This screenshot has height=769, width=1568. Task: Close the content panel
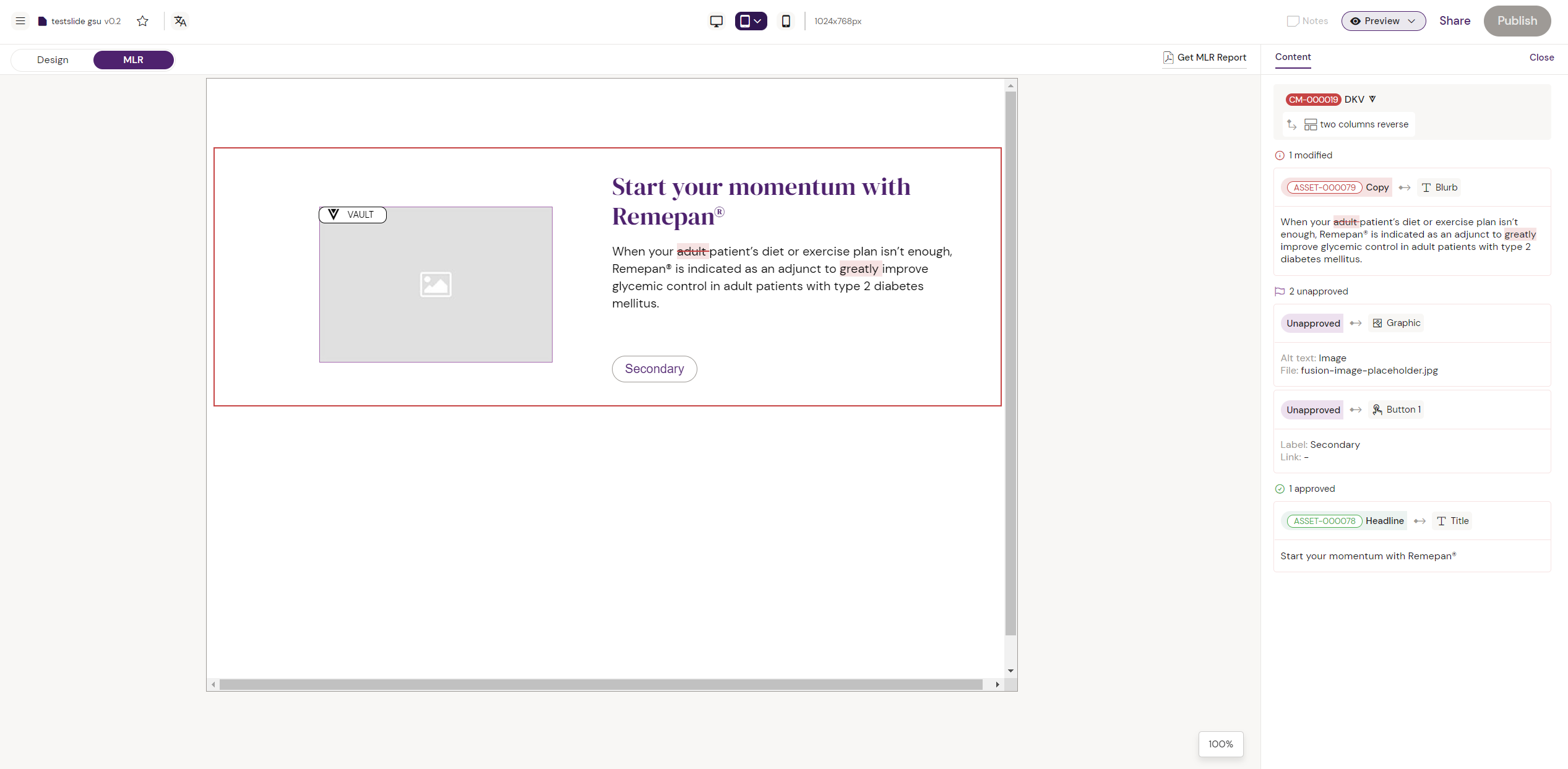click(1541, 58)
